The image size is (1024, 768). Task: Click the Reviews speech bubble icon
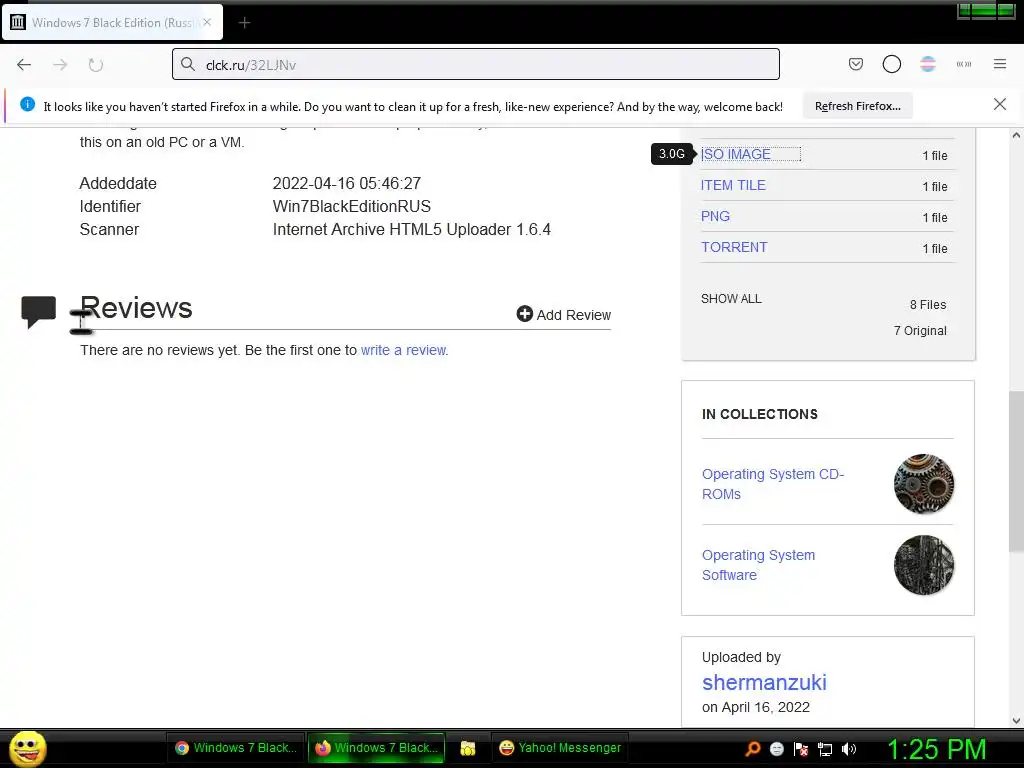coord(39,312)
